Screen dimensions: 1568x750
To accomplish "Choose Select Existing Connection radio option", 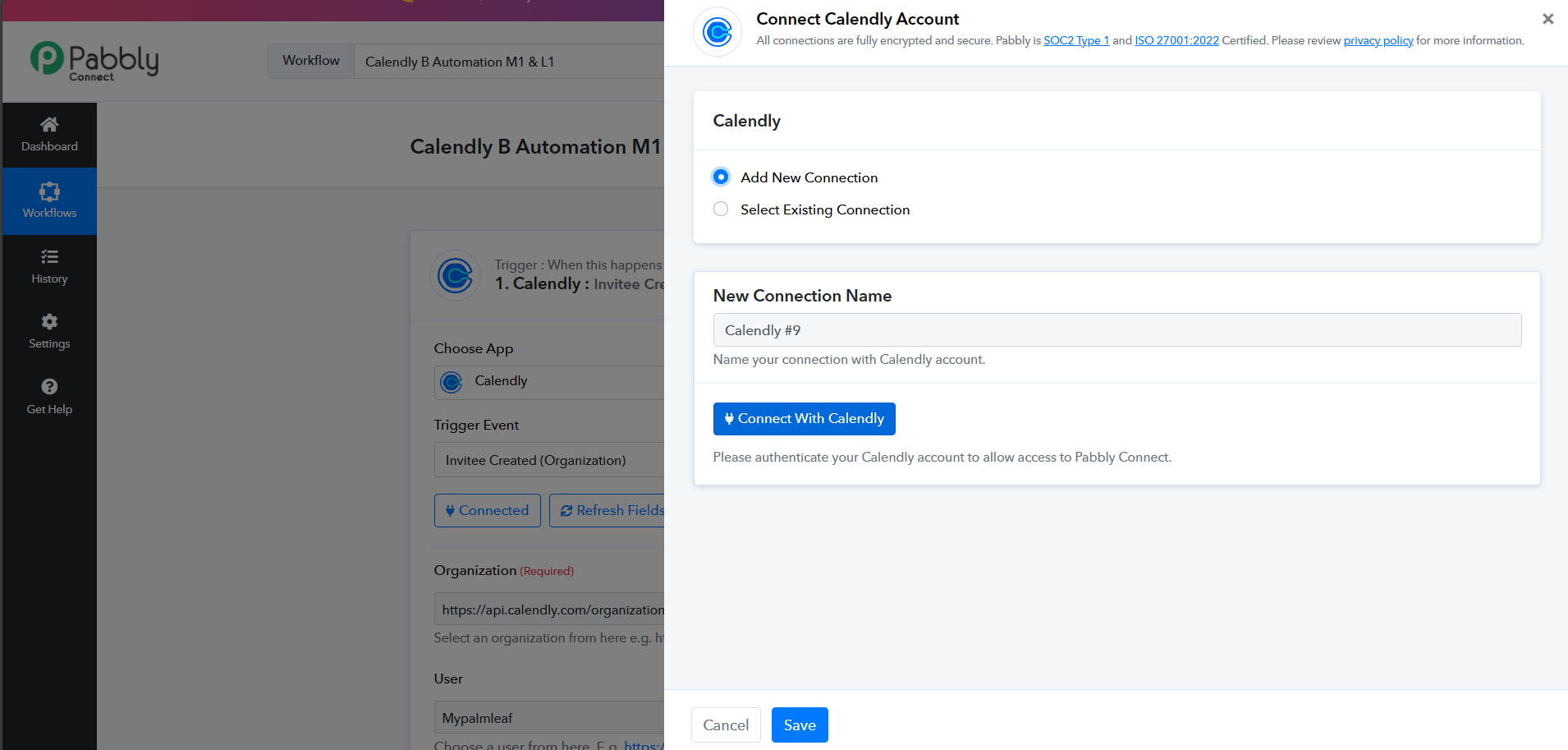I will pyautogui.click(x=721, y=209).
